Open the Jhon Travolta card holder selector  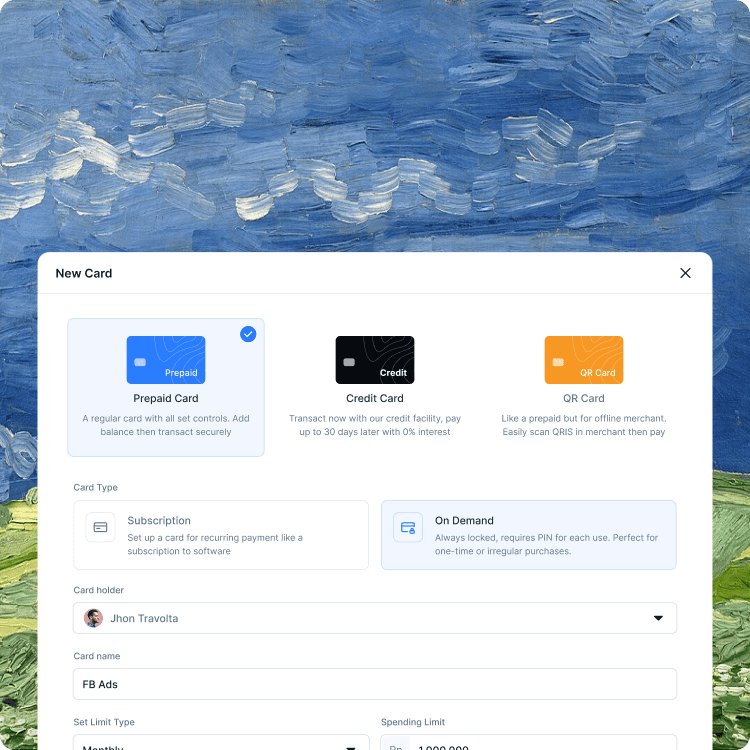(x=374, y=618)
